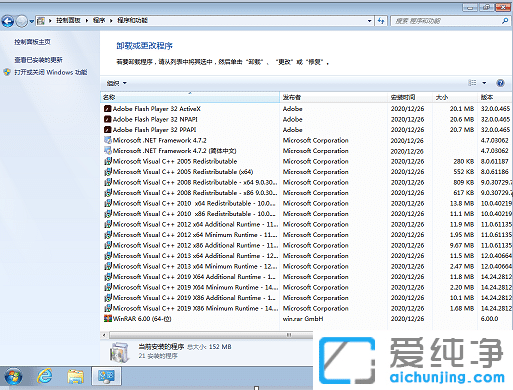This screenshot has width=513, height=390.
Task: Click the horizontal scrollbar left arrow
Action: 104,335
